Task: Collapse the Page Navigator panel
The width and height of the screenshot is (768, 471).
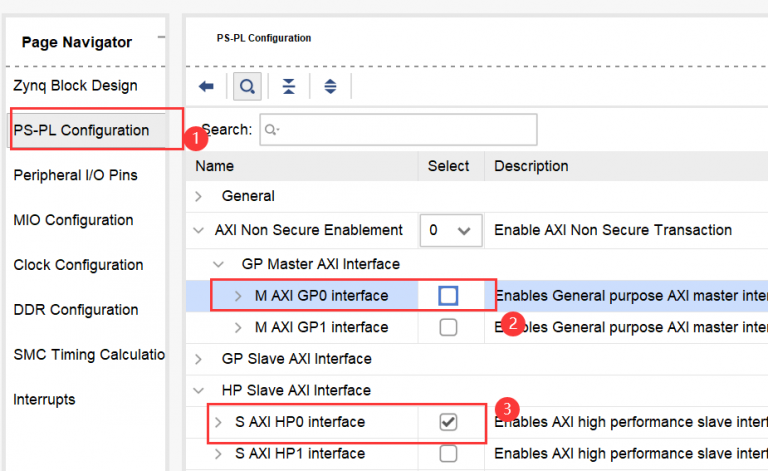Action: pyautogui.click(x=162, y=39)
